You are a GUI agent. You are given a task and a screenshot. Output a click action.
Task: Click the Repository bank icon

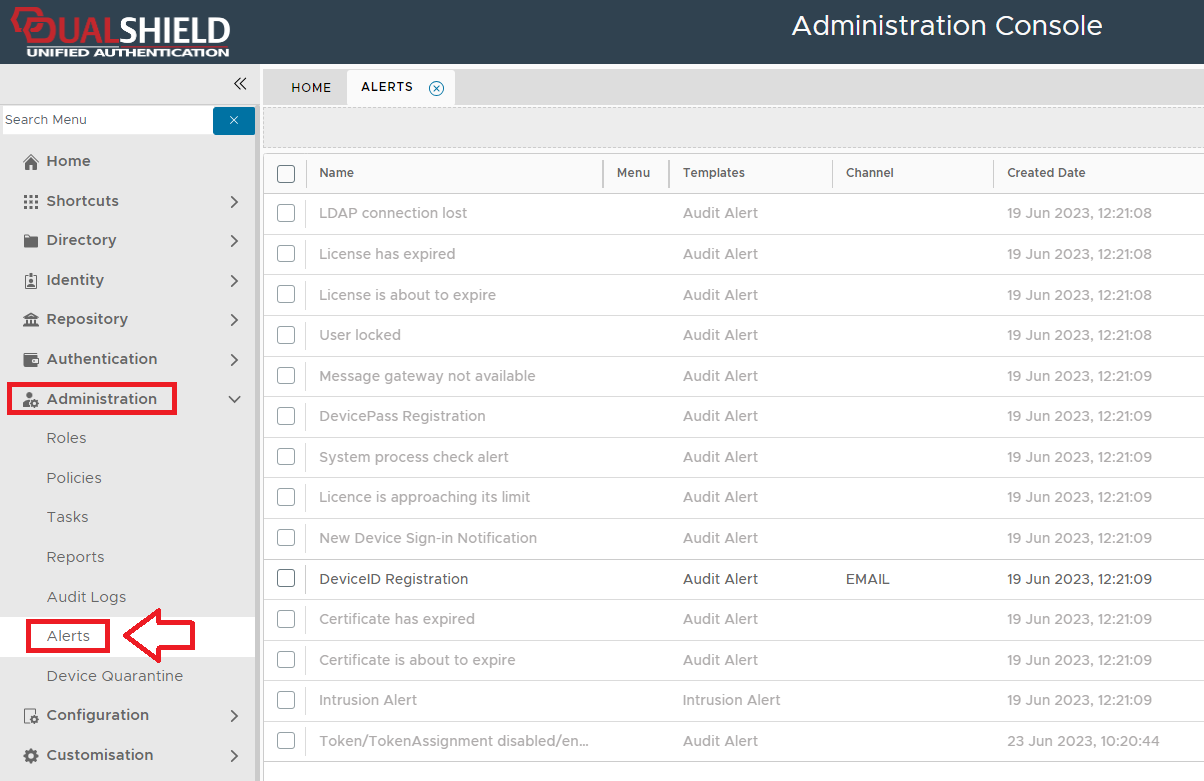coord(31,320)
